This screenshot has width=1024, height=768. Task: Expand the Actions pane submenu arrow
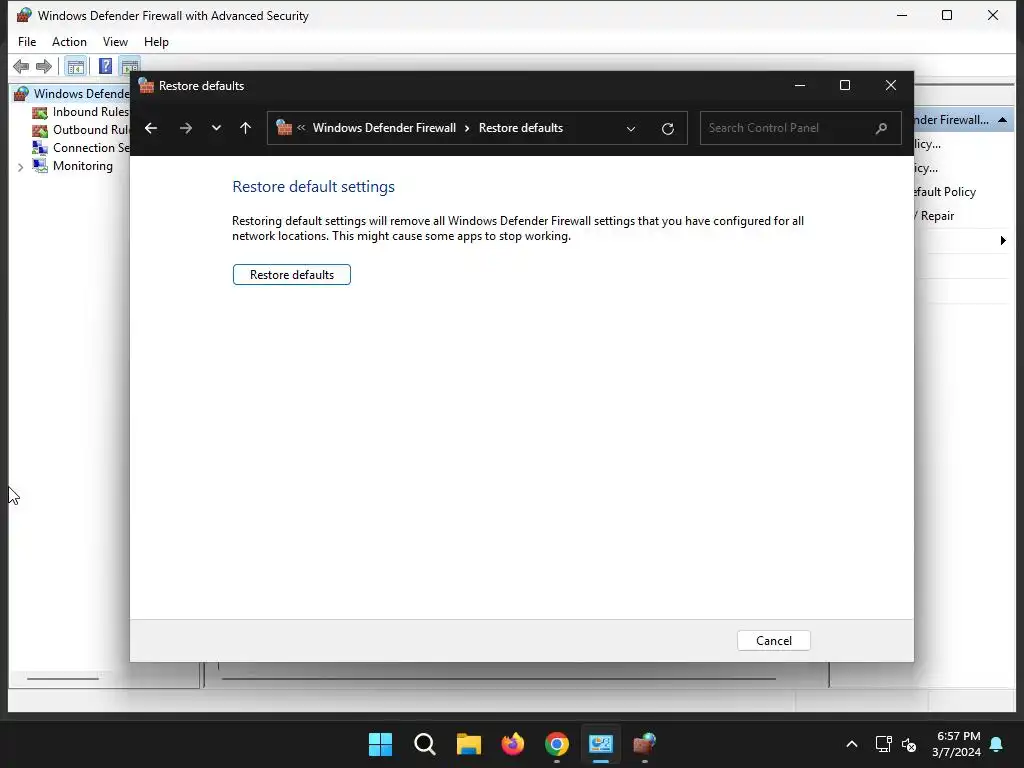pos(1003,241)
